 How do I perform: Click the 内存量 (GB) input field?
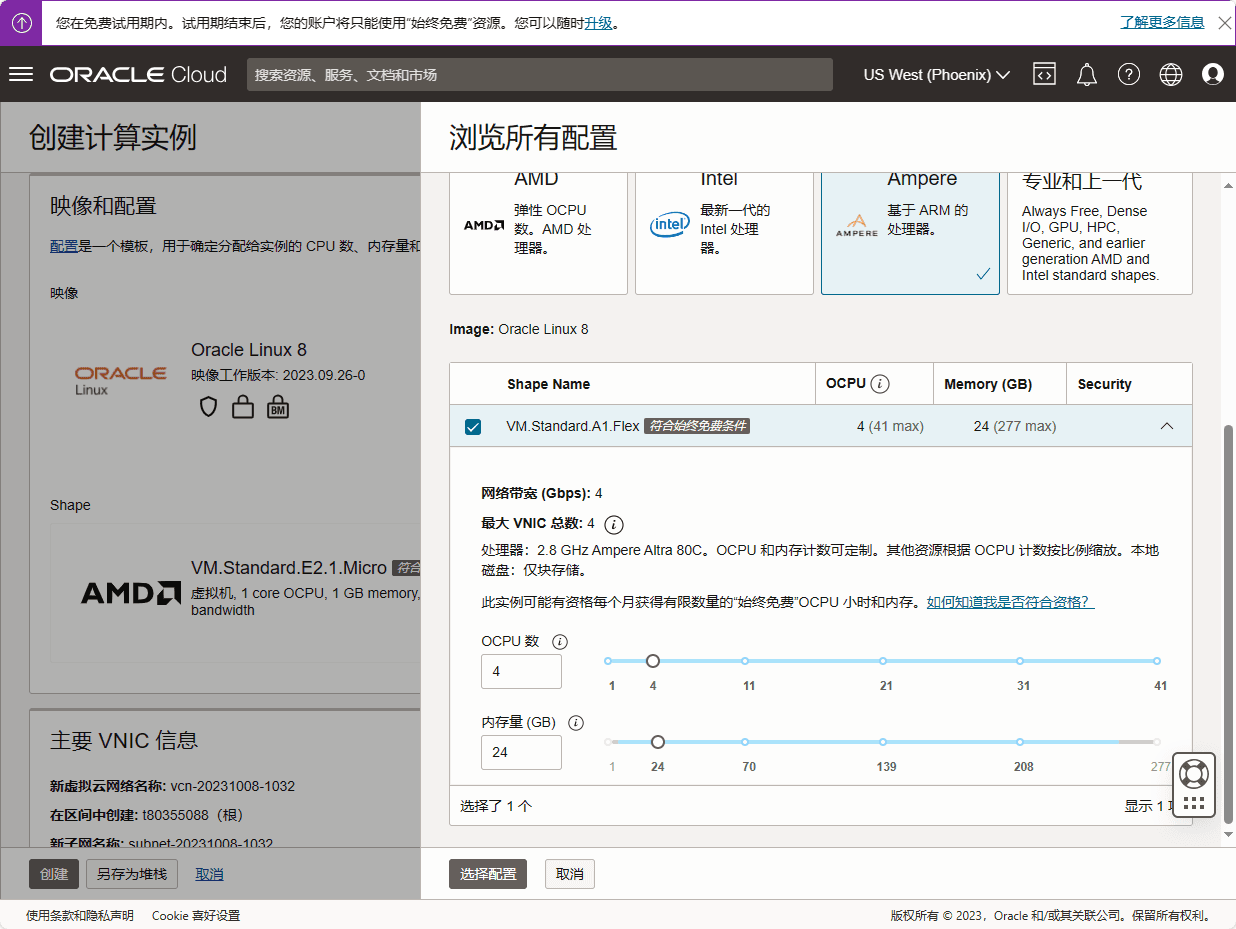[x=521, y=752]
